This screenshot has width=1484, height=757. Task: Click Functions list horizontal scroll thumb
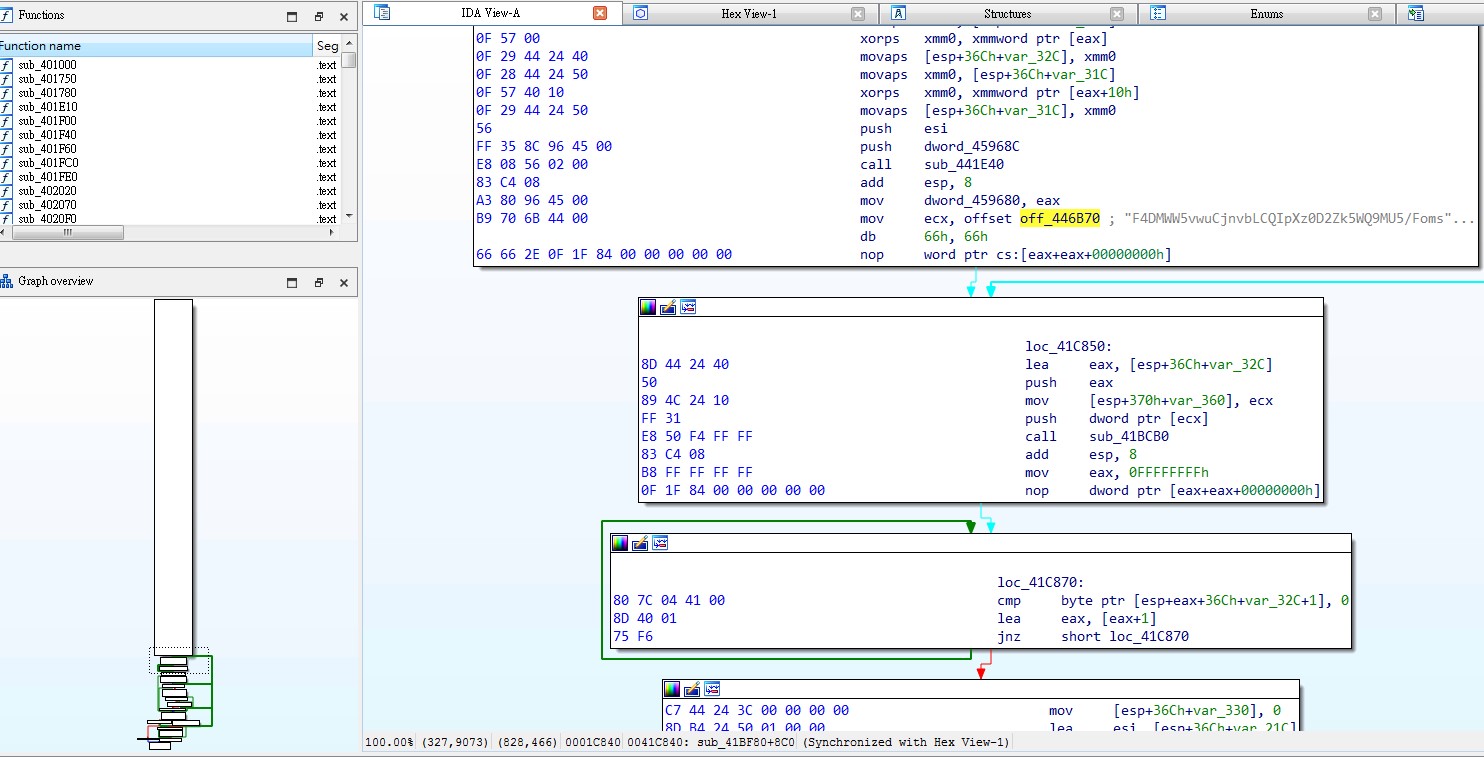[x=67, y=233]
